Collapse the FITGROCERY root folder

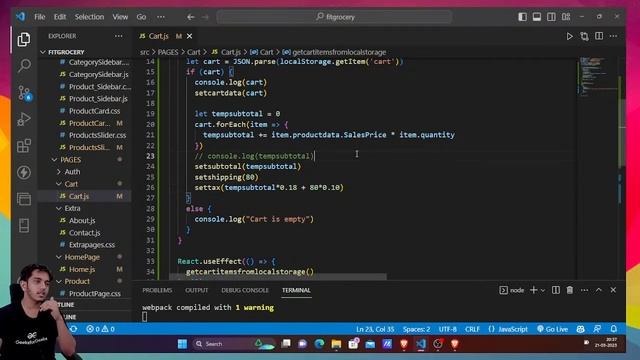tap(66, 52)
